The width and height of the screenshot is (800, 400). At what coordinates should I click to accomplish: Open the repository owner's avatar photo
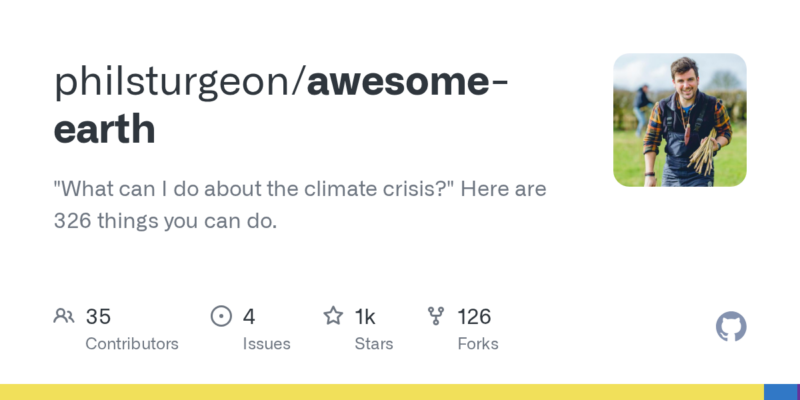pyautogui.click(x=679, y=120)
